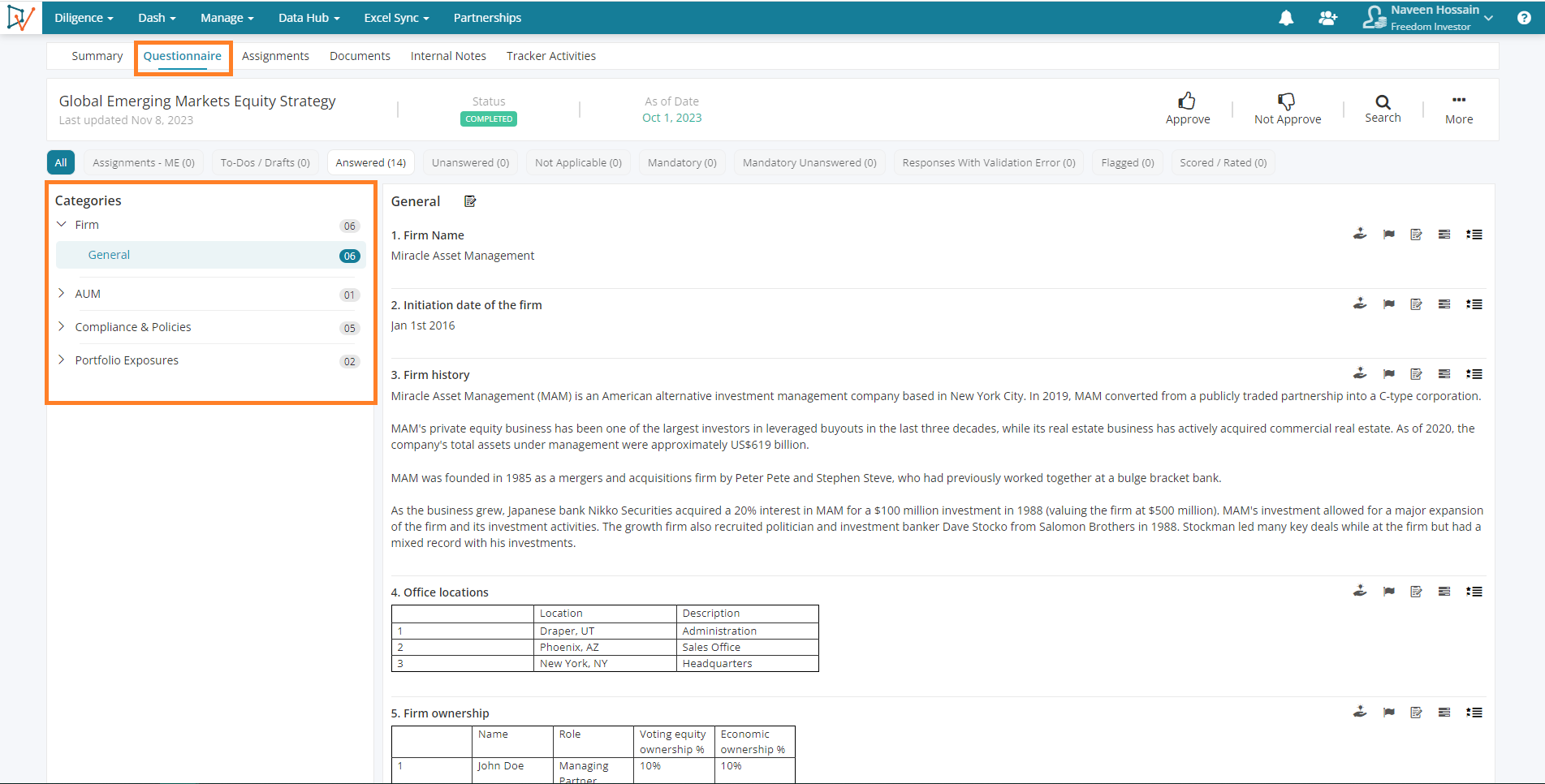Expand the AUM category

(62, 294)
